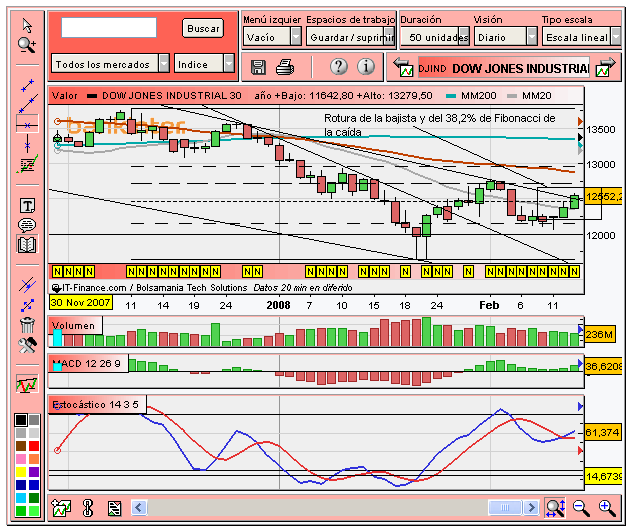Open Guardar / suprimir dropdown
The image size is (633, 530).
coord(350,37)
